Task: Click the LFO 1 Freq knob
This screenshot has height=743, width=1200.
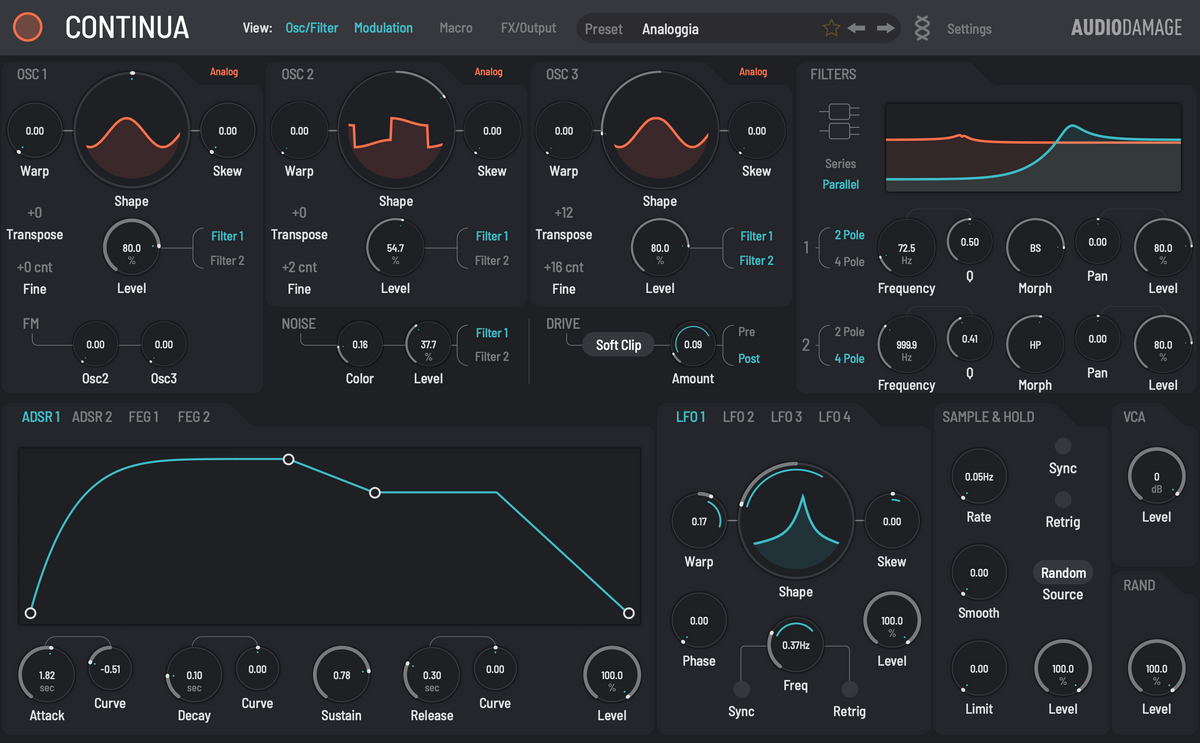Action: pyautogui.click(x=796, y=645)
